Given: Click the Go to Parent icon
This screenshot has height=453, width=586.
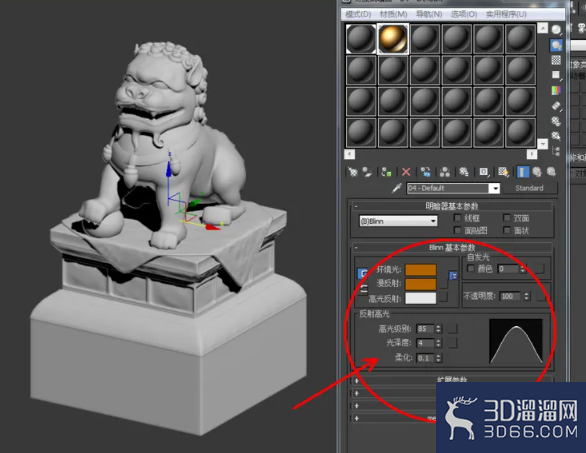Looking at the screenshot, I should click(537, 172).
